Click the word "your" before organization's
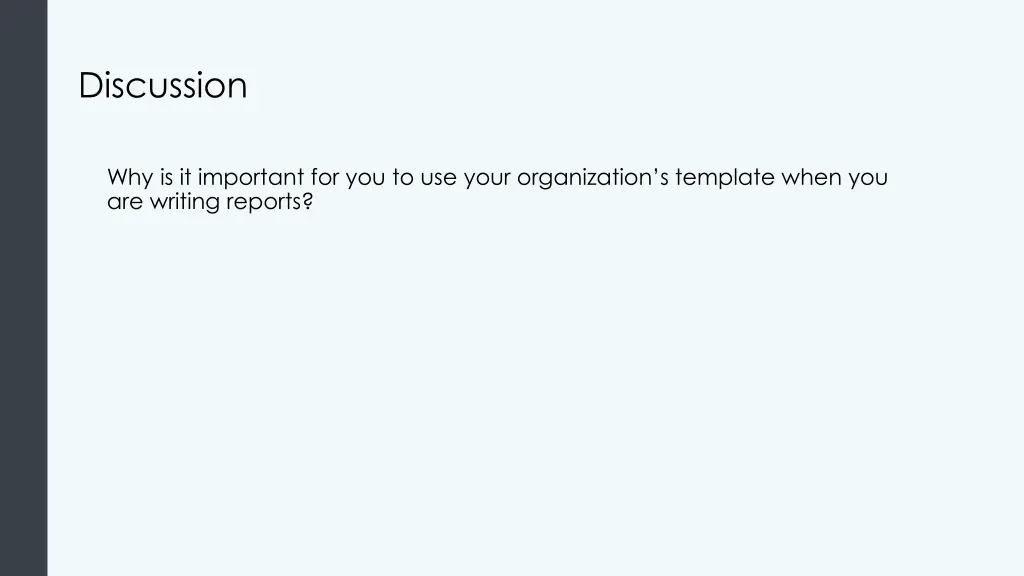The image size is (1024, 576). pyautogui.click(x=487, y=178)
